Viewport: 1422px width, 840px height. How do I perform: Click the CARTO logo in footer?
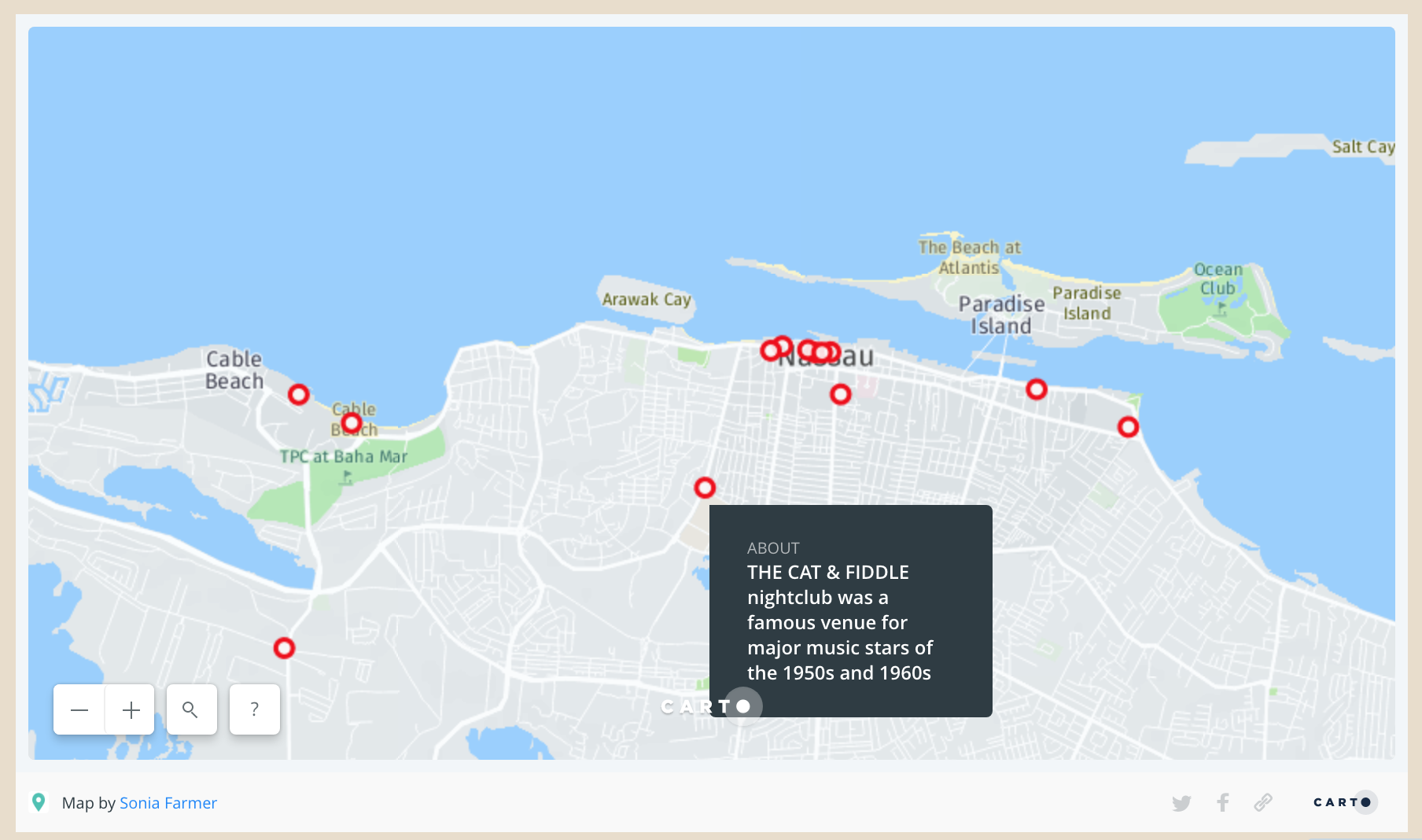1343,802
